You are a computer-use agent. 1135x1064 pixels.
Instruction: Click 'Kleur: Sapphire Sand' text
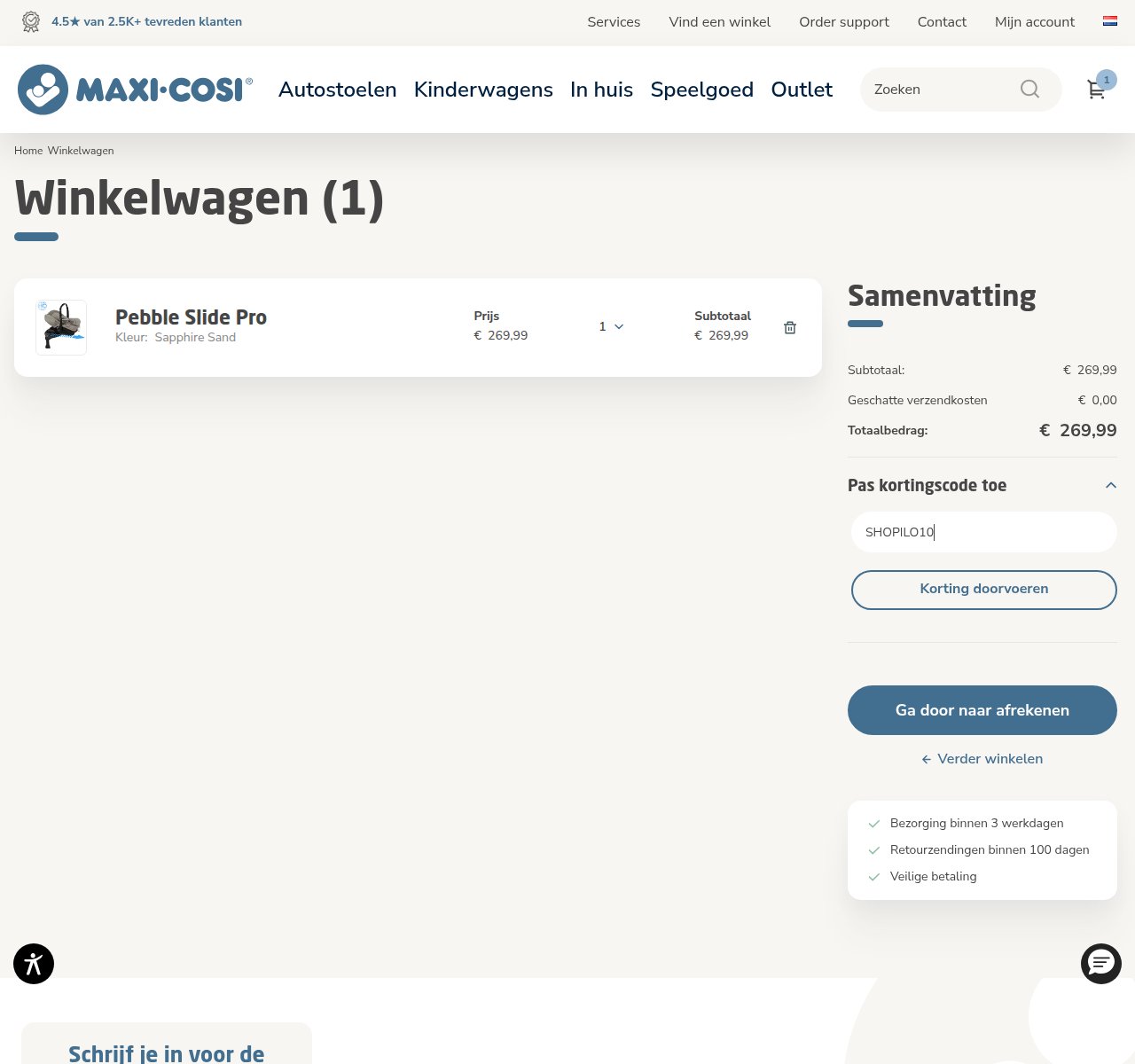(x=176, y=337)
